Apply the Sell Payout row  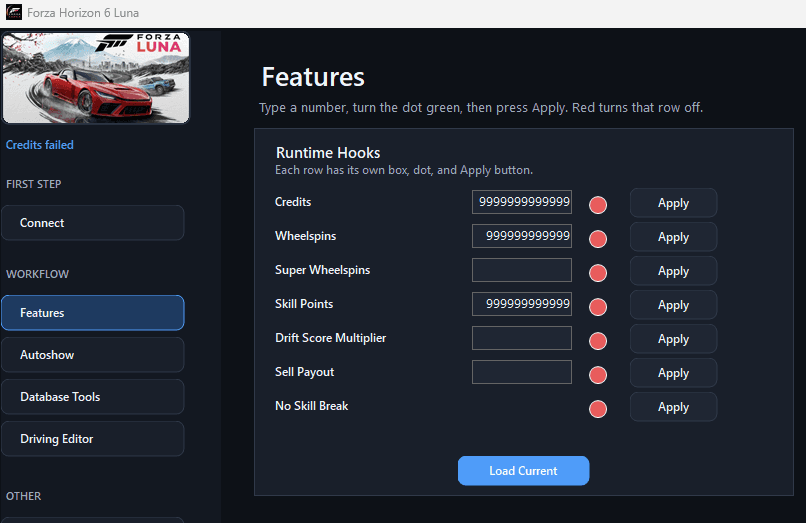click(673, 372)
